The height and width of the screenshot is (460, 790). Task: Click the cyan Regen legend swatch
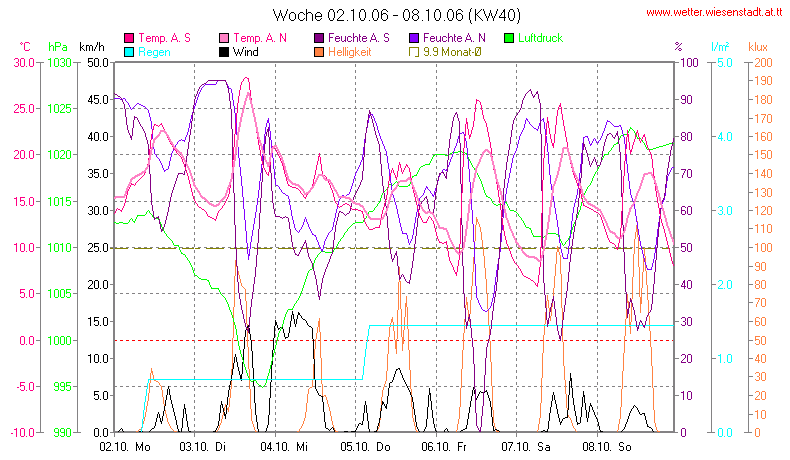pos(129,52)
